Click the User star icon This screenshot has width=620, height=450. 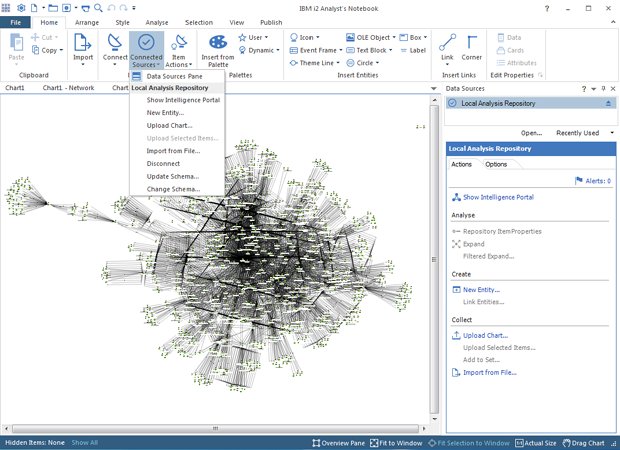pyautogui.click(x=242, y=38)
